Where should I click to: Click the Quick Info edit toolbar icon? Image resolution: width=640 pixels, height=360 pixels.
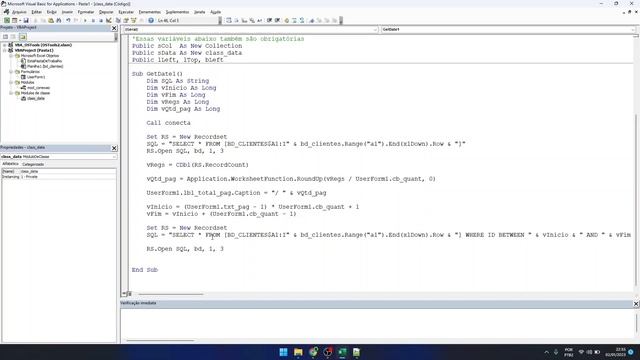coord(244,20)
